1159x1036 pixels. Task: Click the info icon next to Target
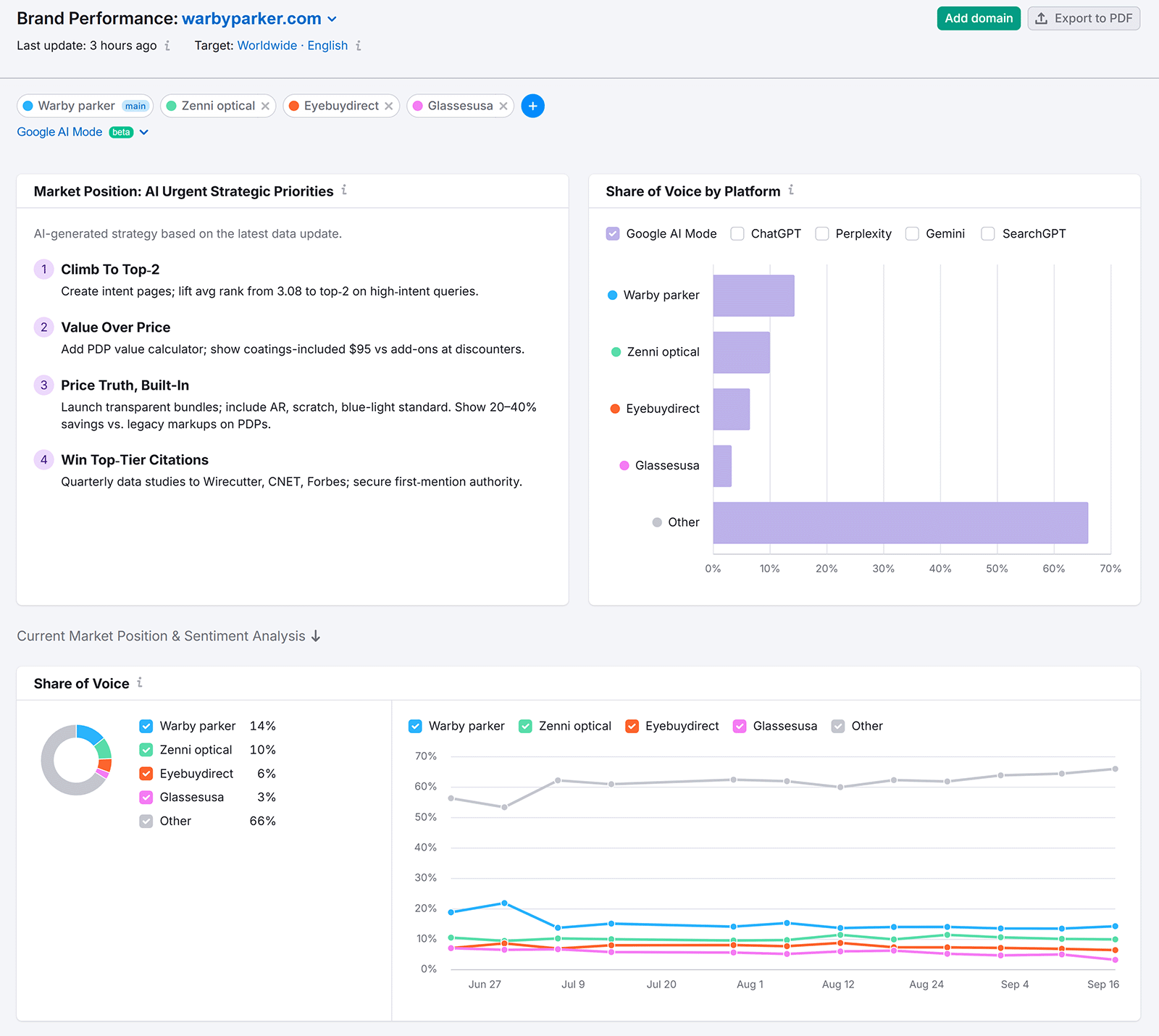[x=359, y=46]
